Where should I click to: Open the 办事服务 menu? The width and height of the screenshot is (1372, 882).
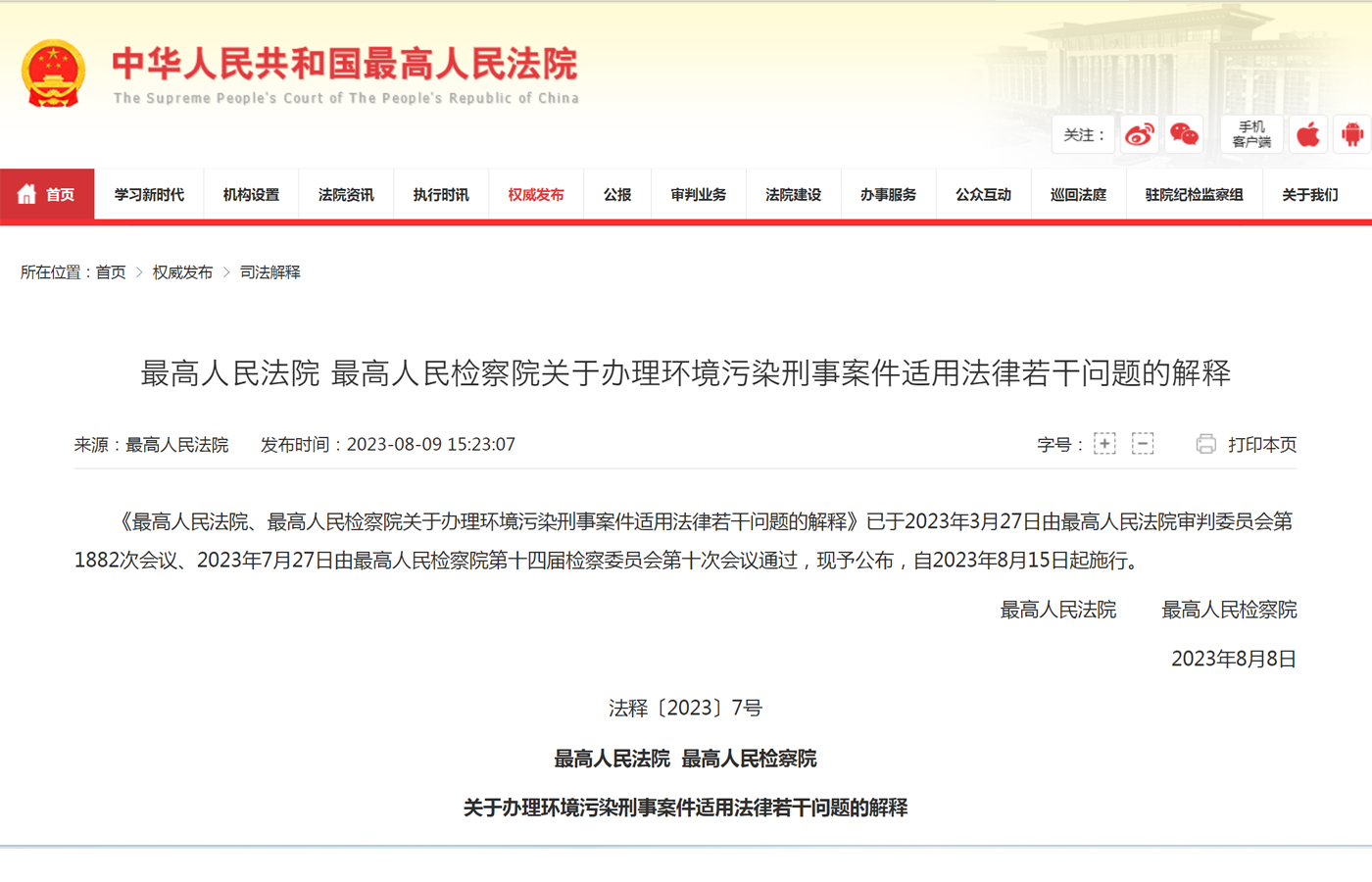coord(889,195)
